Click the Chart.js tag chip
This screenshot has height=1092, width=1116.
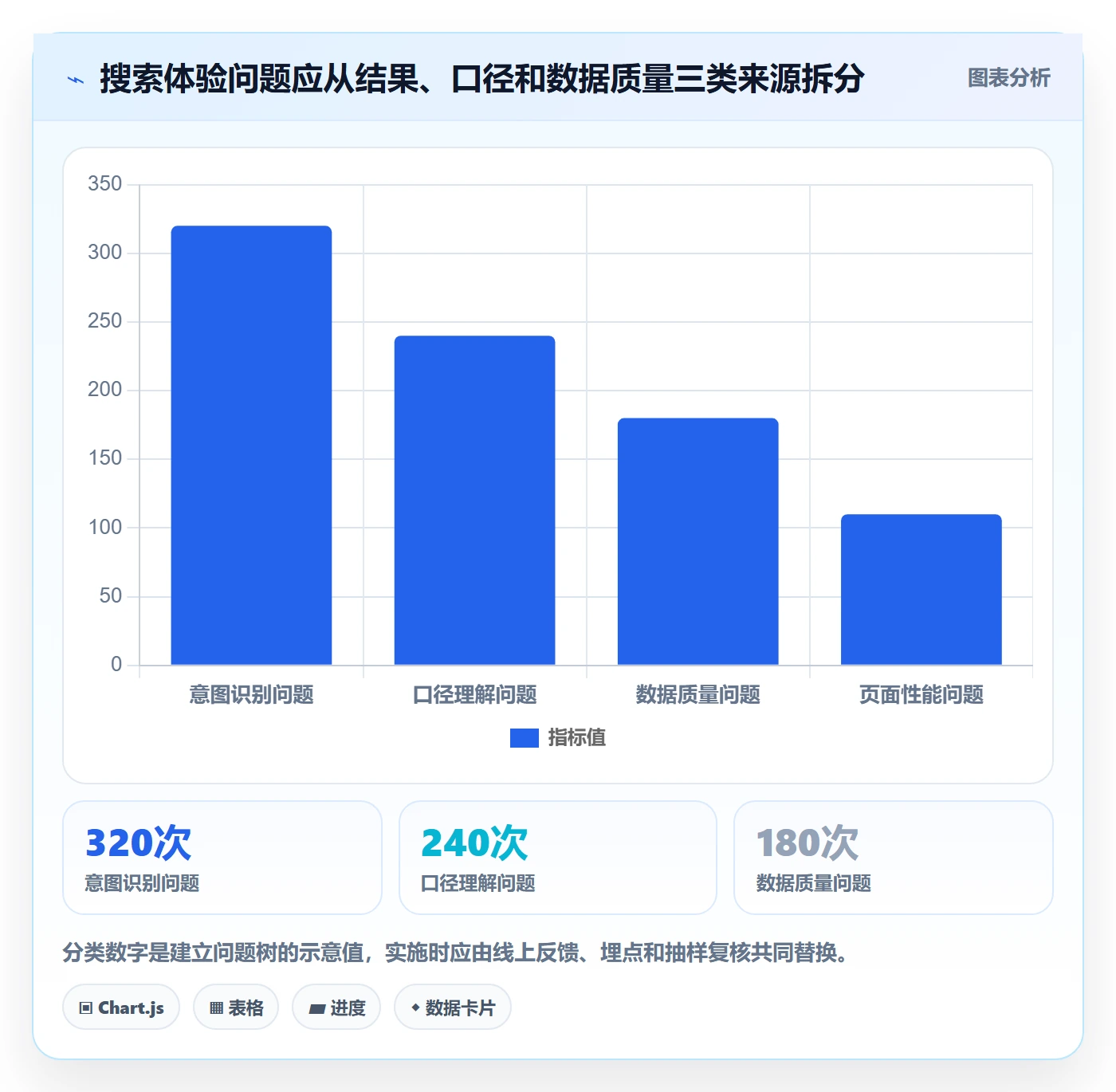click(x=121, y=1008)
